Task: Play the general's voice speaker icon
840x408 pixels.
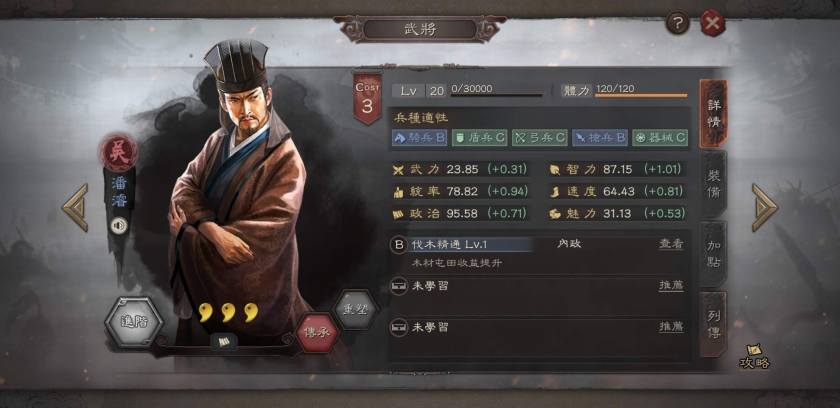Action: tap(118, 225)
